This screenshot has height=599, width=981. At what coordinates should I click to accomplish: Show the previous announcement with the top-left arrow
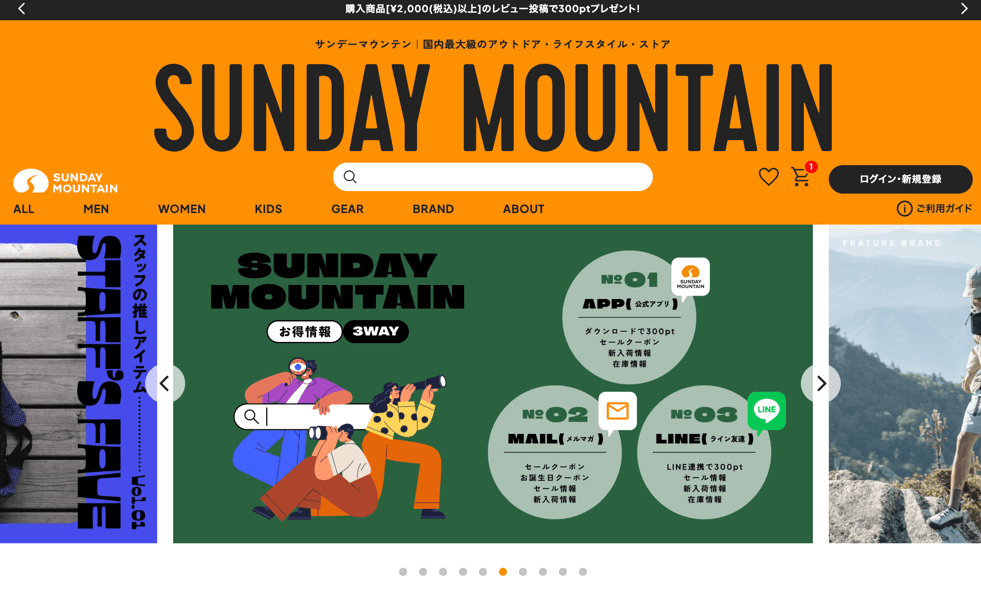pos(21,9)
